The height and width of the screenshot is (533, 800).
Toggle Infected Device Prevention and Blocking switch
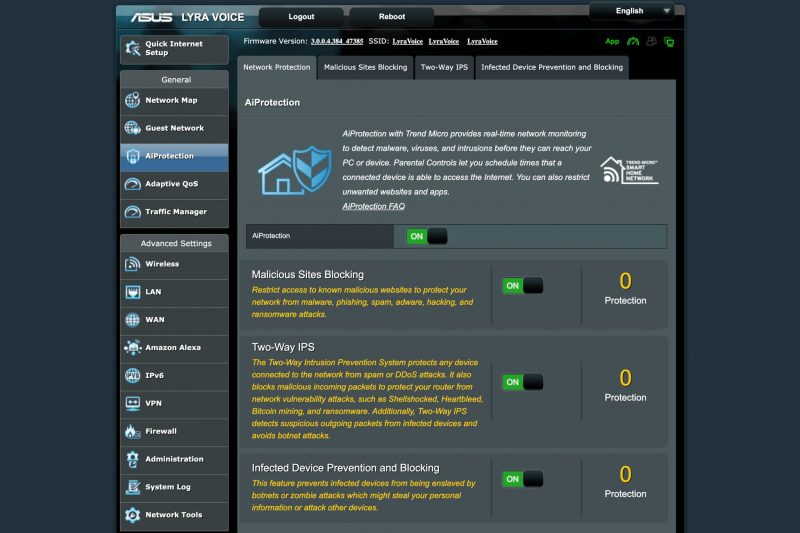coord(522,479)
